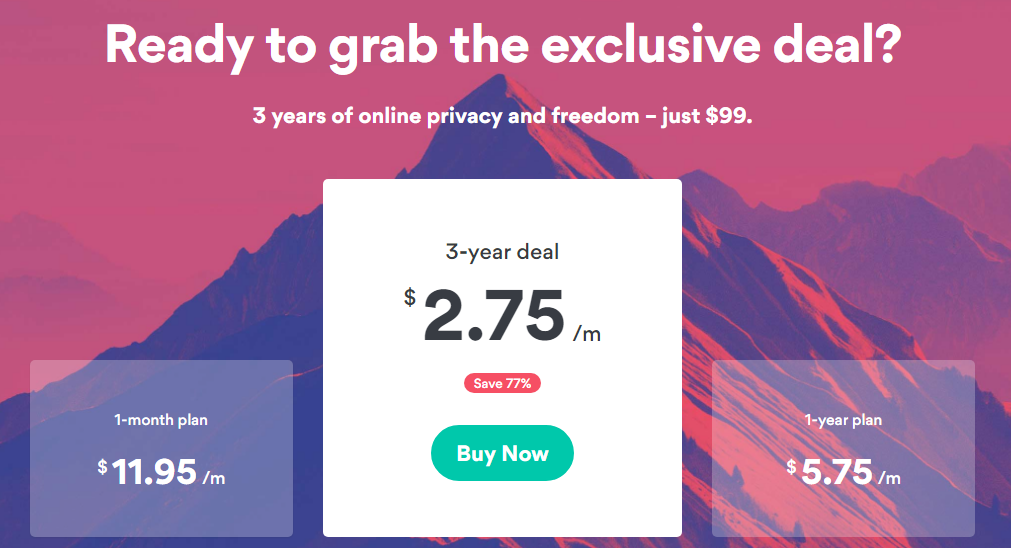Click the word Ready in the headline
The width and height of the screenshot is (1011, 548).
pos(179,46)
